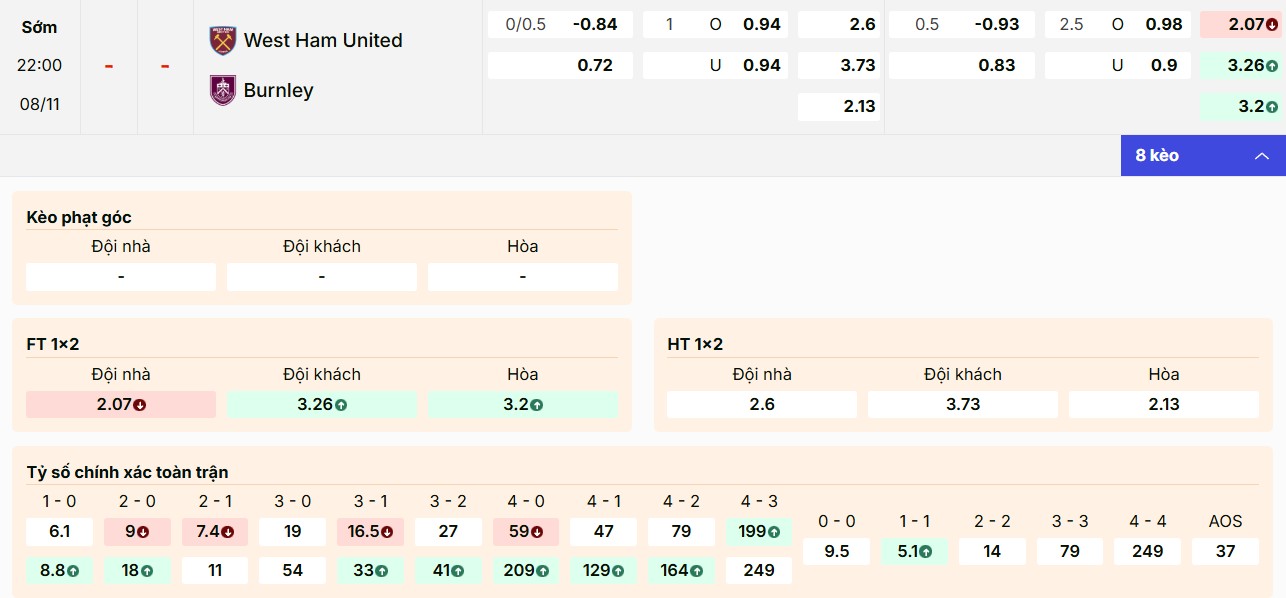Click the West Ham United club crest
Viewport: 1286px width, 598px height.
point(222,41)
